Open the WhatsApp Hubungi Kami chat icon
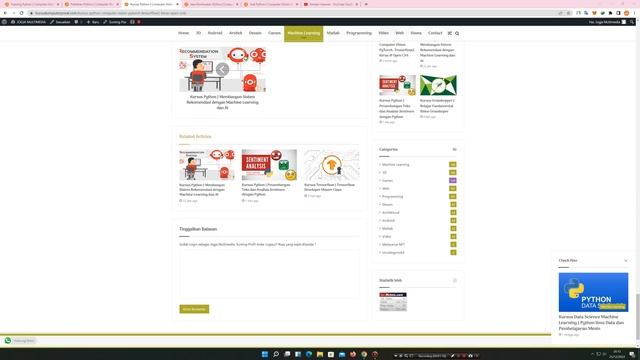This screenshot has height=360, width=640. pyautogui.click(x=8, y=340)
